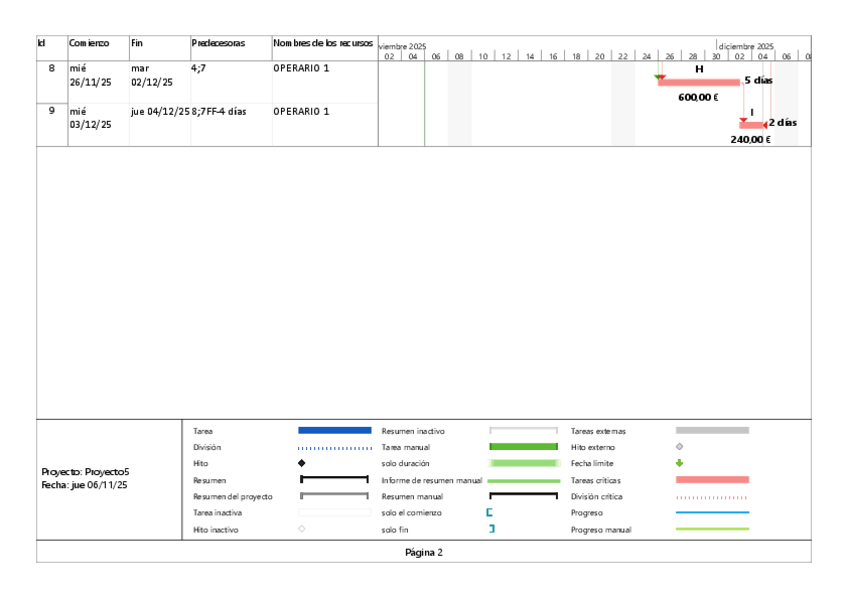Viewport: 848px width, 599px height.
Task: Click the light green solo duración bar
Action: click(x=524, y=463)
